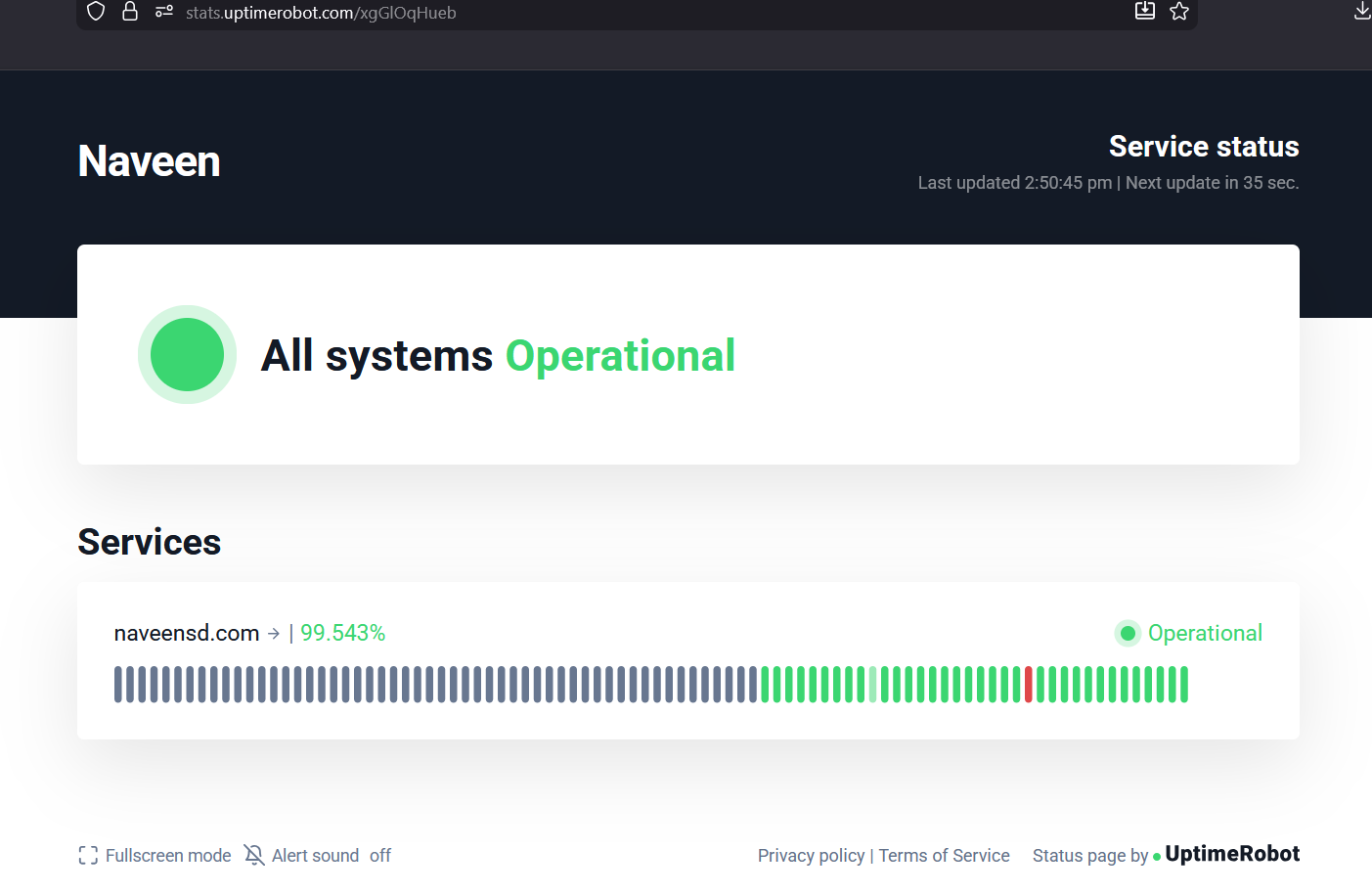This screenshot has height=893, width=1372.
Task: Open the site permissions icon in address bar
Action: click(x=164, y=12)
